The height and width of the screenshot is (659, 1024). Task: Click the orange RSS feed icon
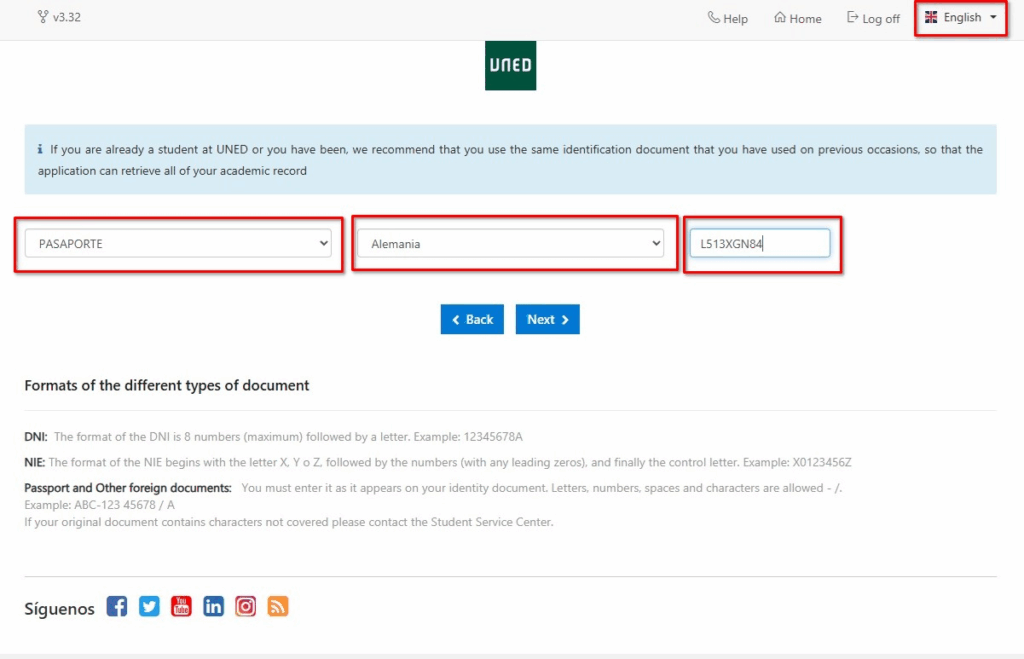click(277, 606)
